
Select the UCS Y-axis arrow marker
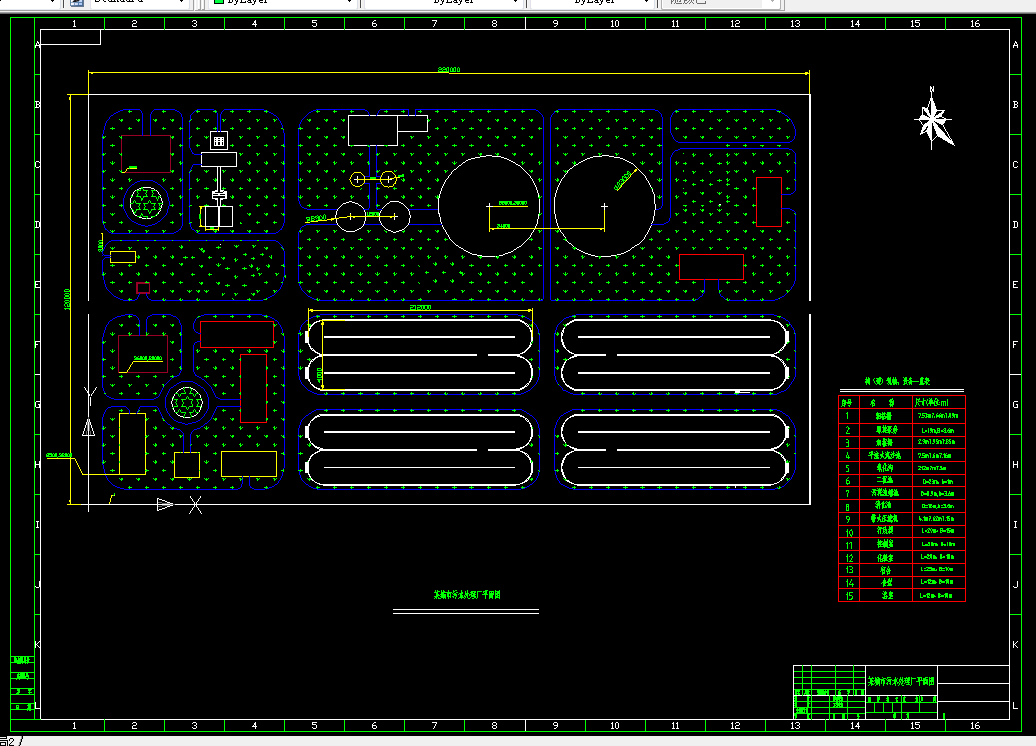click(x=89, y=428)
